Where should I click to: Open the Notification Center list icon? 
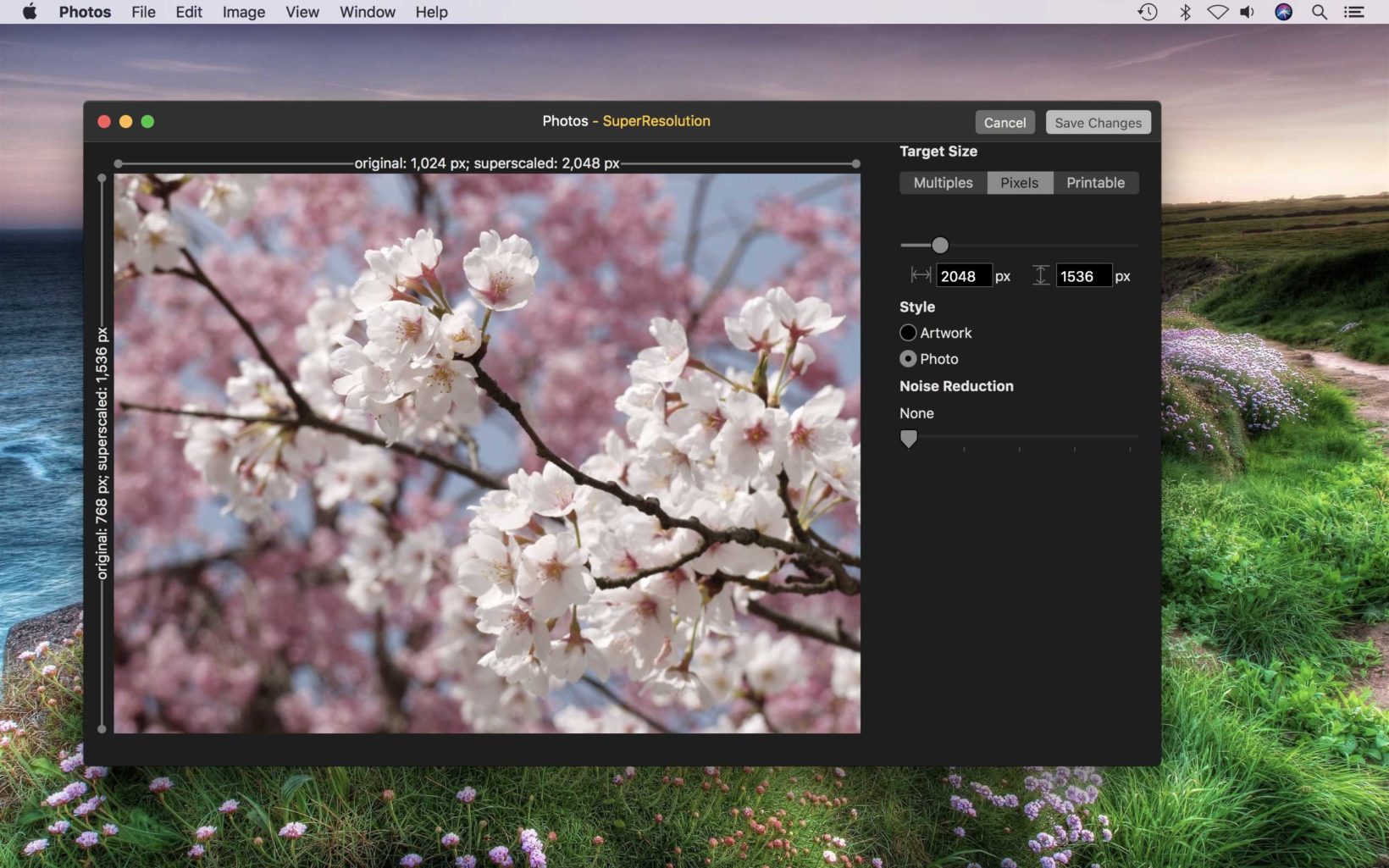click(x=1354, y=12)
